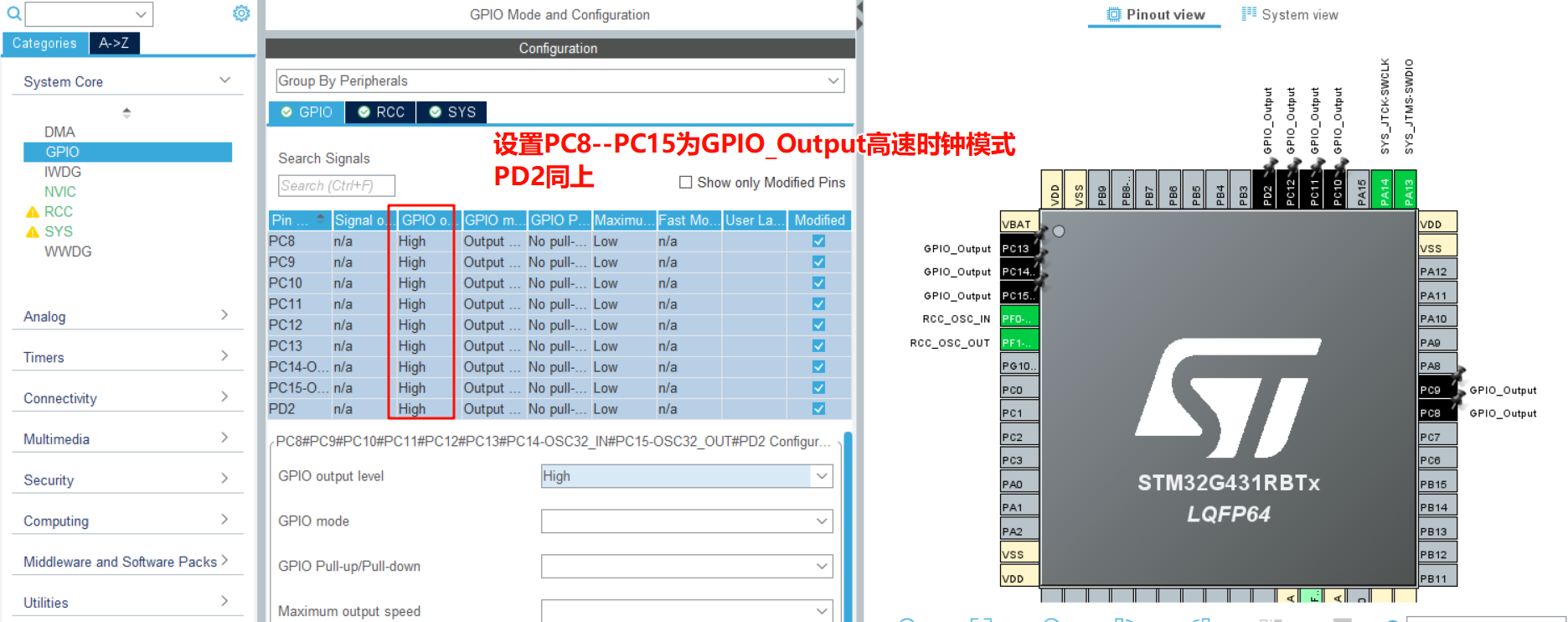
Task: Select green PF1 oscillator pin
Action: point(1019,342)
